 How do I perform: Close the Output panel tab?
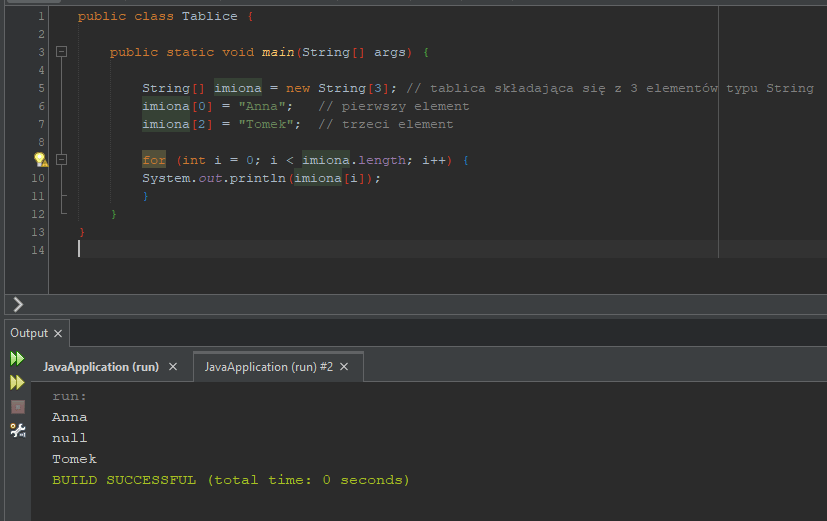[x=58, y=333]
